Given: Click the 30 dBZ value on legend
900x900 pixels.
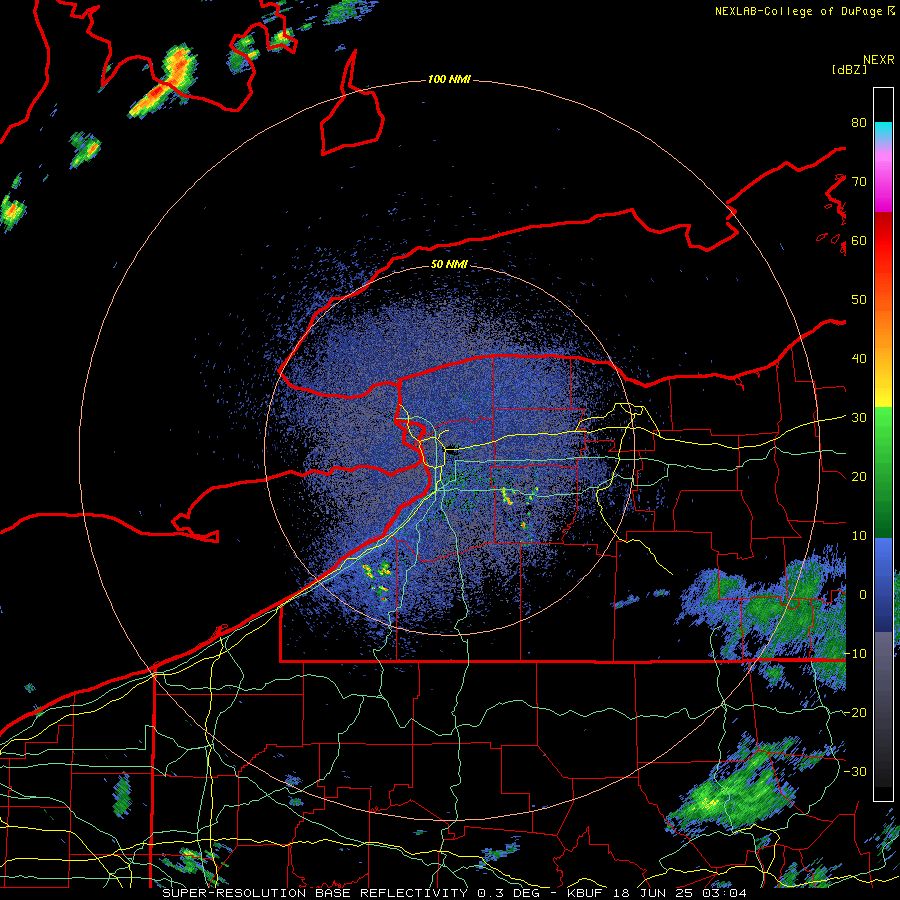Looking at the screenshot, I should (x=859, y=418).
